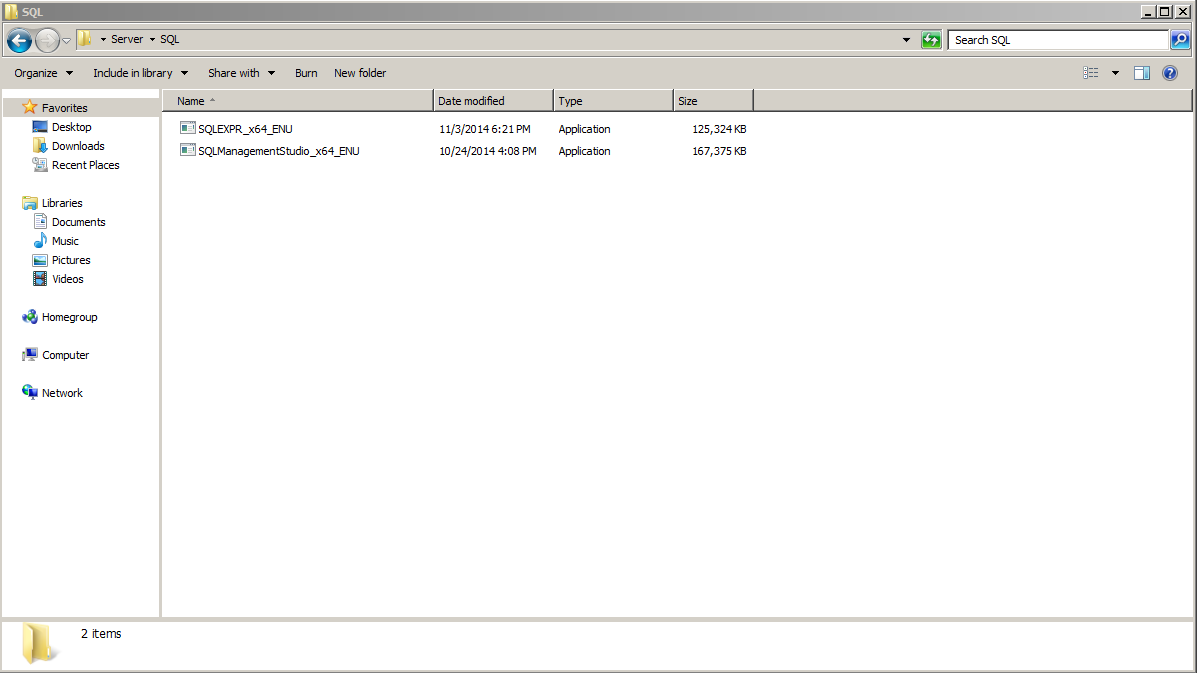Click the Videos film icon
The width and height of the screenshot is (1200, 673).
tap(40, 279)
